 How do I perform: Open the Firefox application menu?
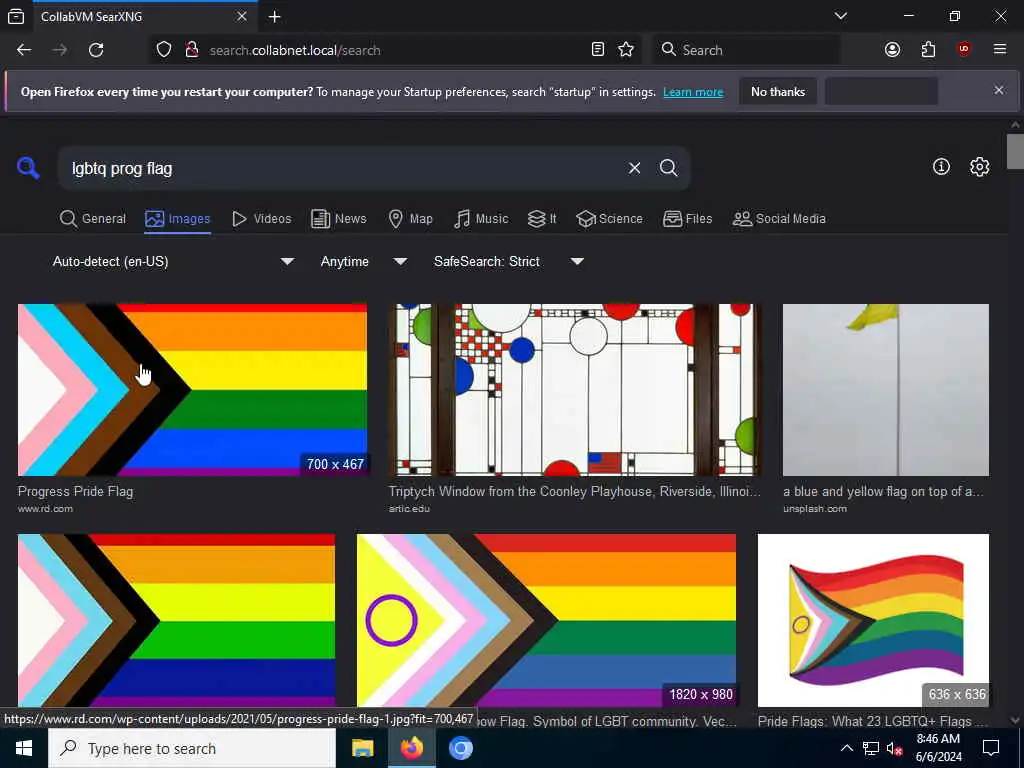point(1000,50)
